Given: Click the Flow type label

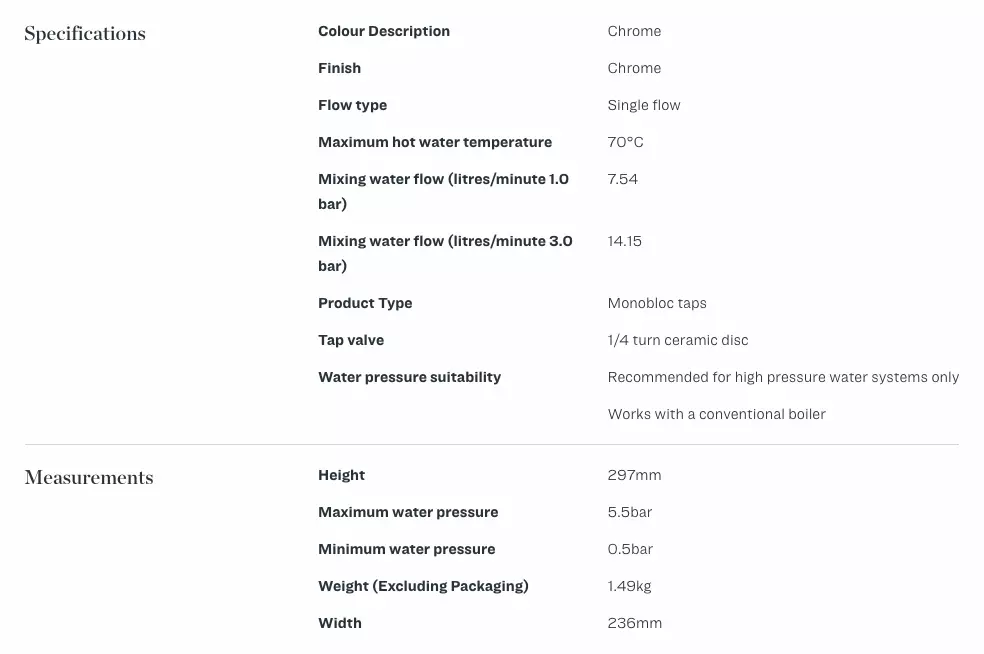Looking at the screenshot, I should 352,105.
